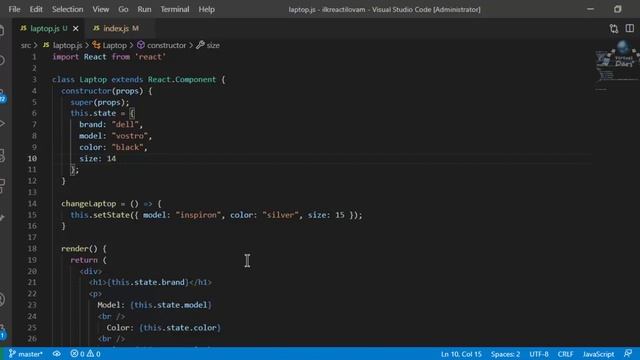Click the "return (" line
Image resolution: width=640 pixels, height=360 pixels.
click(88, 260)
